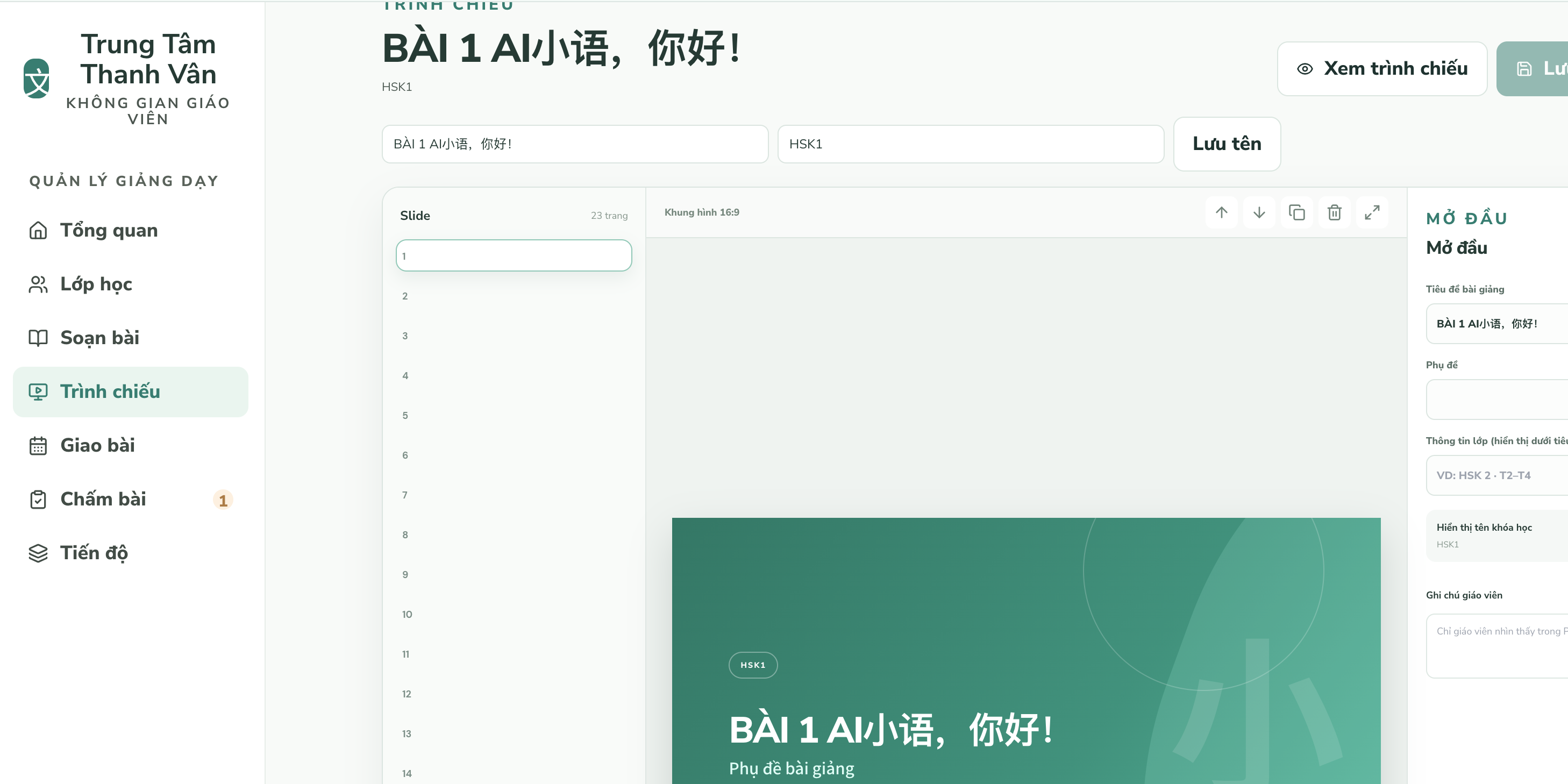Click the Lưu tên button
Image resolution: width=1568 pixels, height=784 pixels.
1227,144
